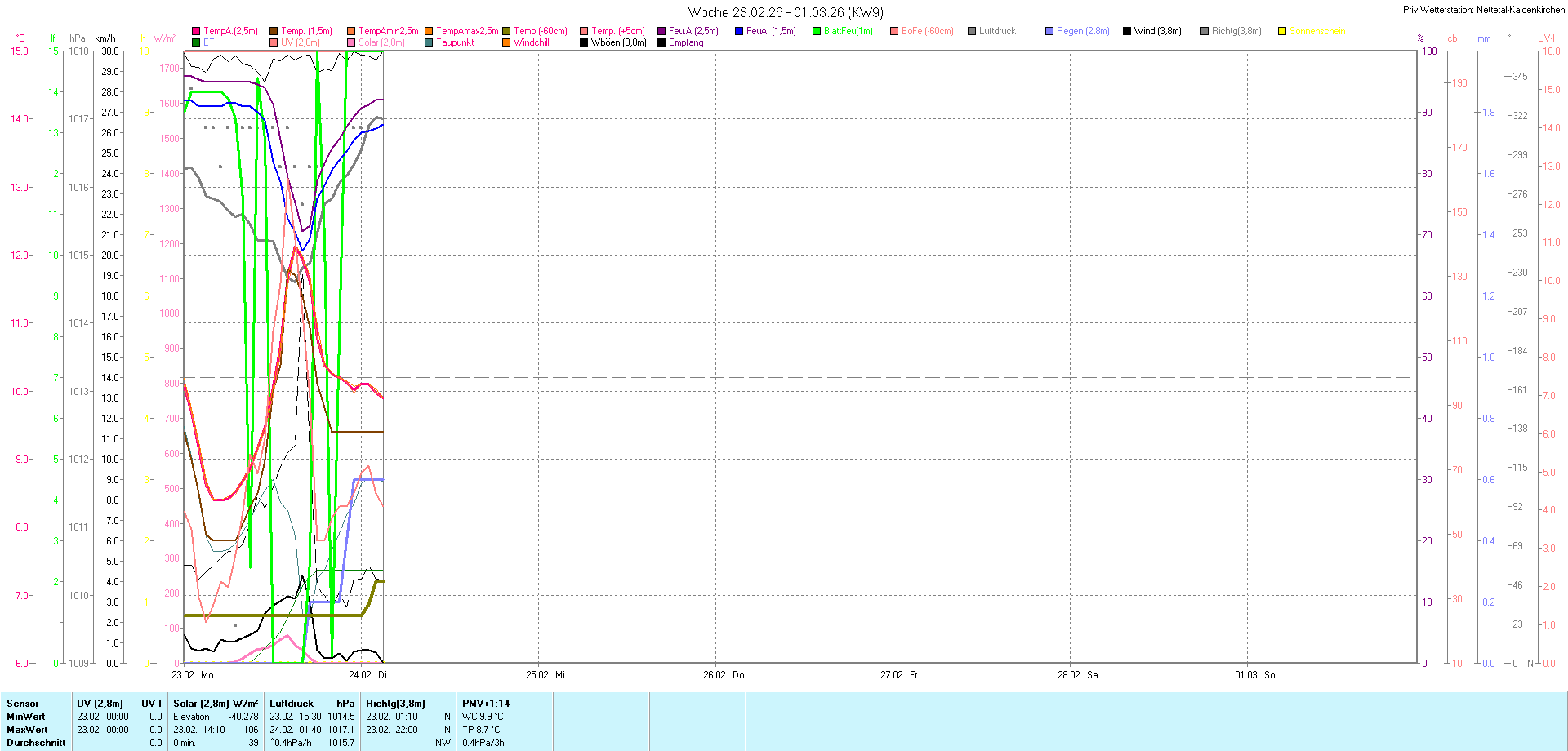Click the yellow Sonnenschein legend marker
This screenshot has height=751, width=1568.
coord(1282,31)
